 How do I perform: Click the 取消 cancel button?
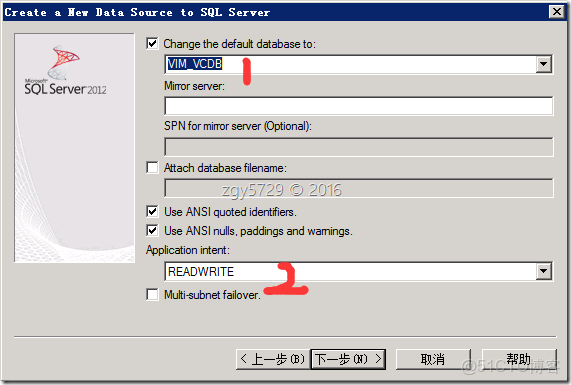tap(433, 360)
